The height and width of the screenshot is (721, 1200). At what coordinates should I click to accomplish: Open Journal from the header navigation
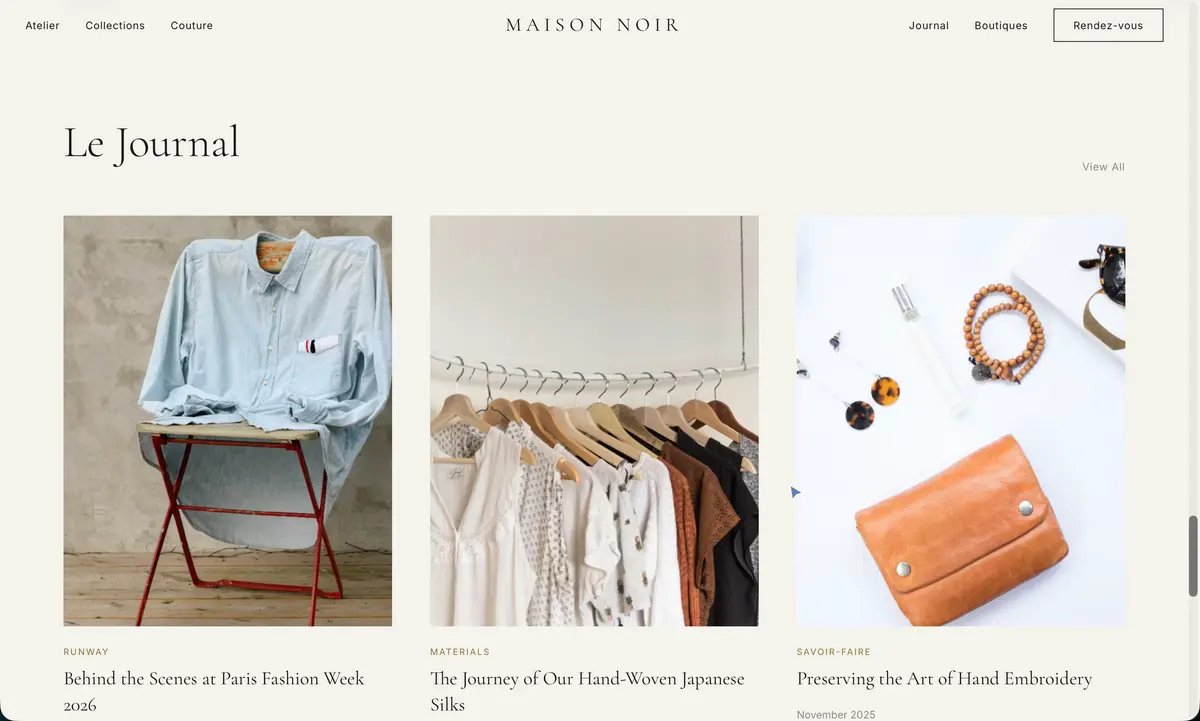(x=929, y=25)
